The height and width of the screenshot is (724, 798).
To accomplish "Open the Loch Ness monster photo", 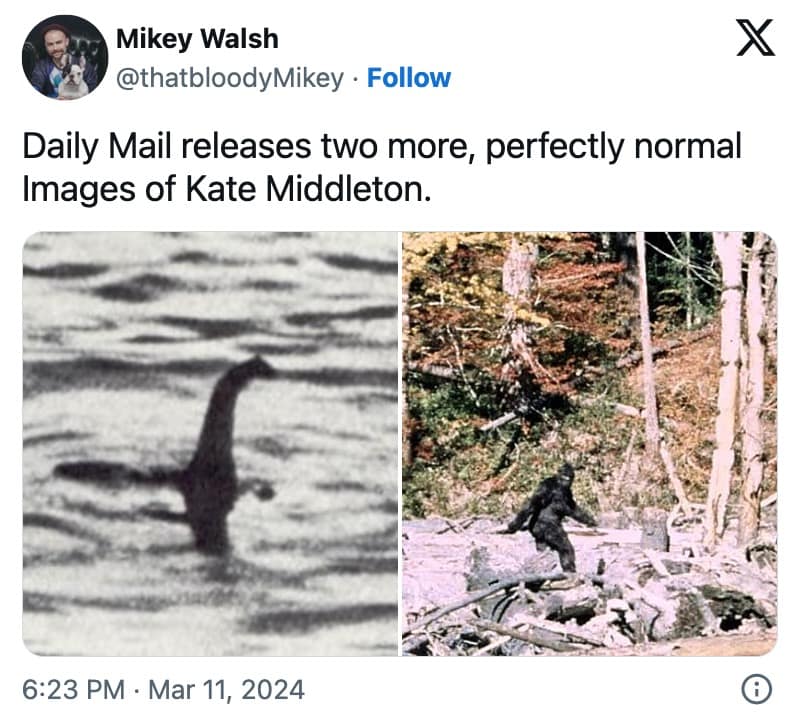I will 210,443.
